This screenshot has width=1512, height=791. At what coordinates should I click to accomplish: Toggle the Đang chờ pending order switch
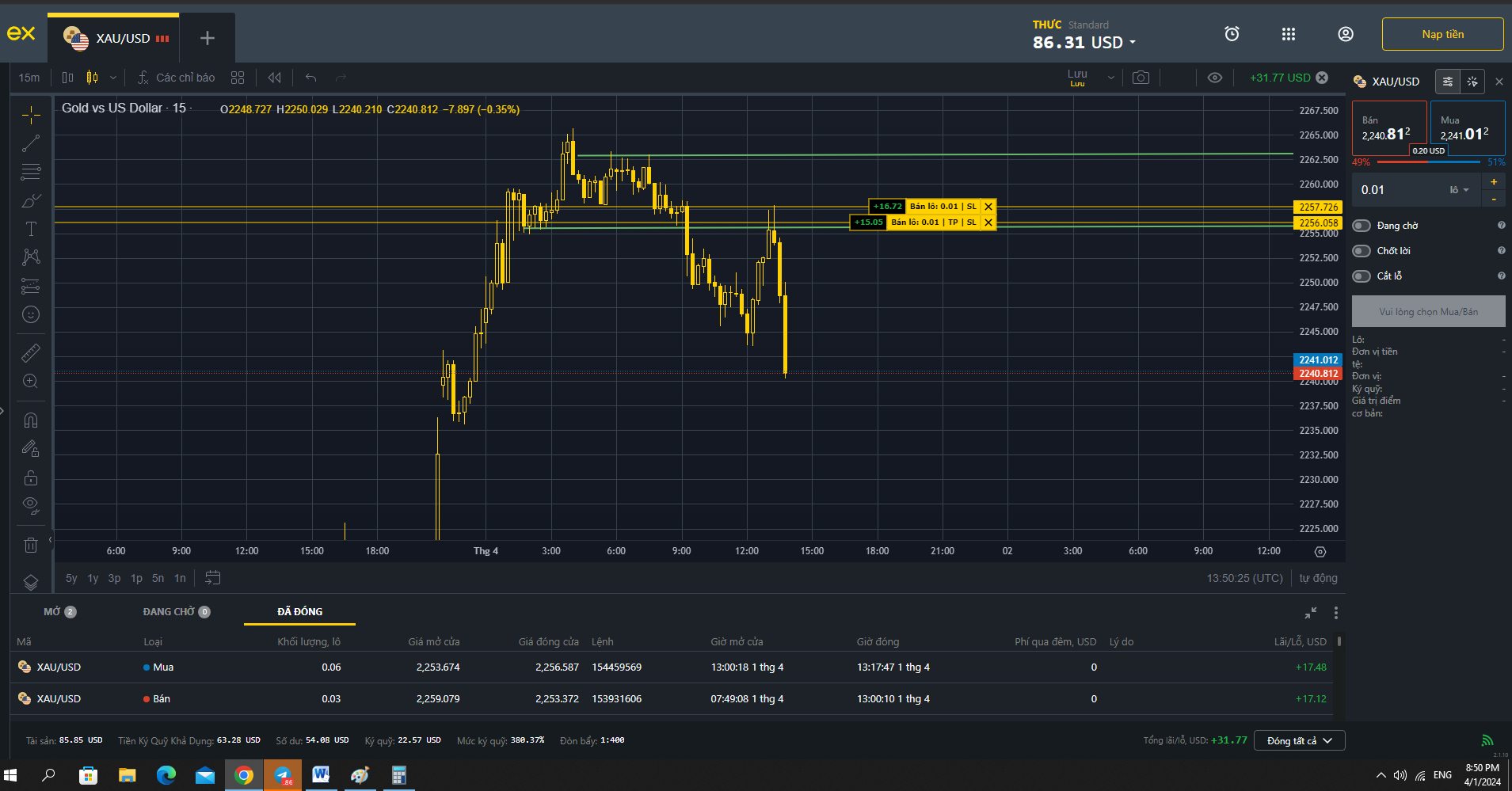click(x=1362, y=226)
